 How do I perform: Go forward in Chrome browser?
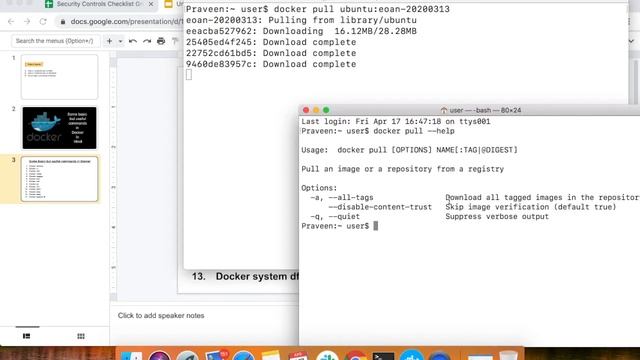[27, 22]
